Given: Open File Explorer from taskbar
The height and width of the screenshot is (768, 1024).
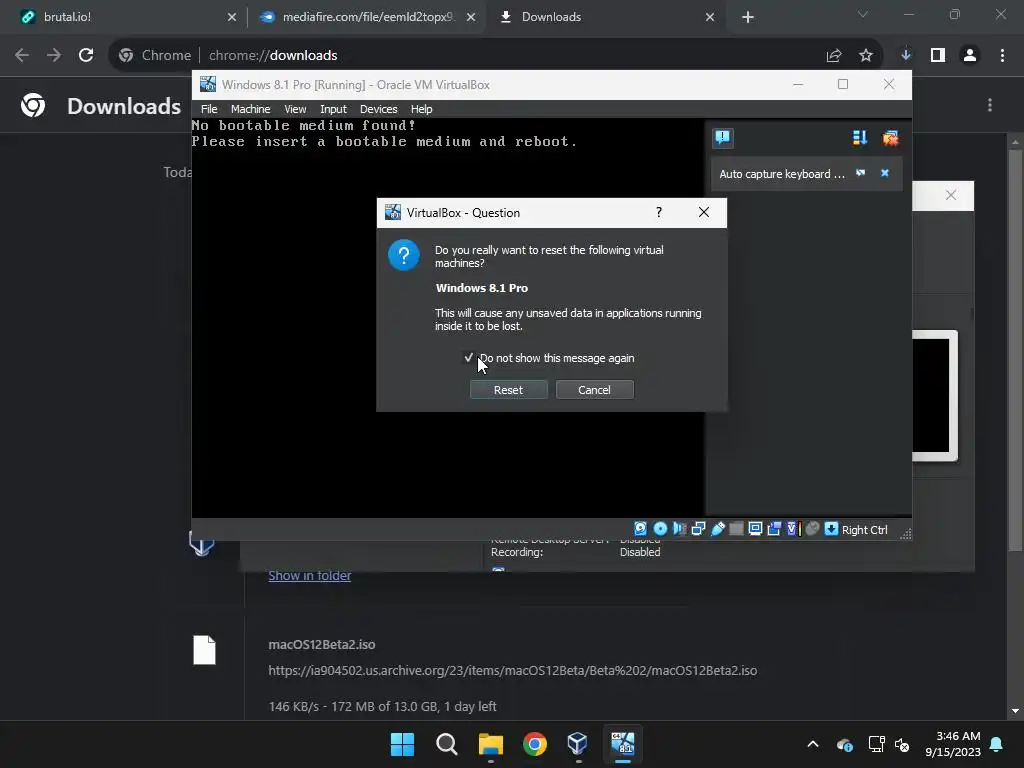Looking at the screenshot, I should click(x=490, y=744).
